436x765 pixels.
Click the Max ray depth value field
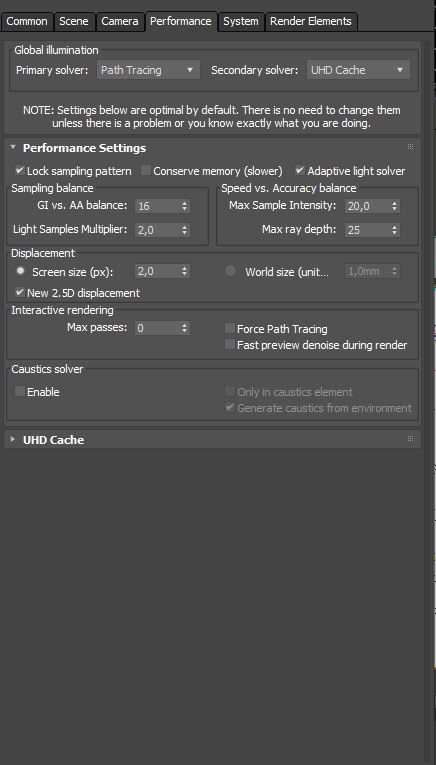367,230
